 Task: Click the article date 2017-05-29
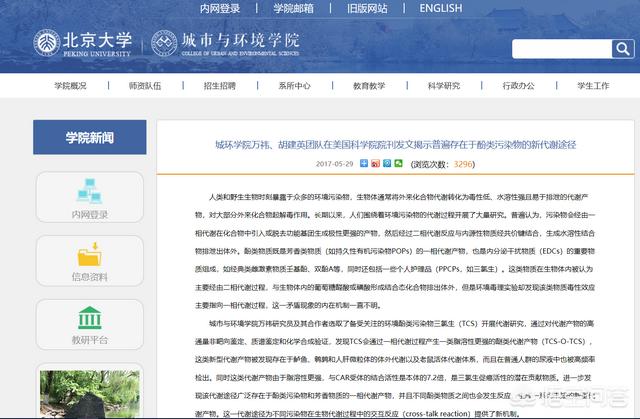click(x=334, y=164)
